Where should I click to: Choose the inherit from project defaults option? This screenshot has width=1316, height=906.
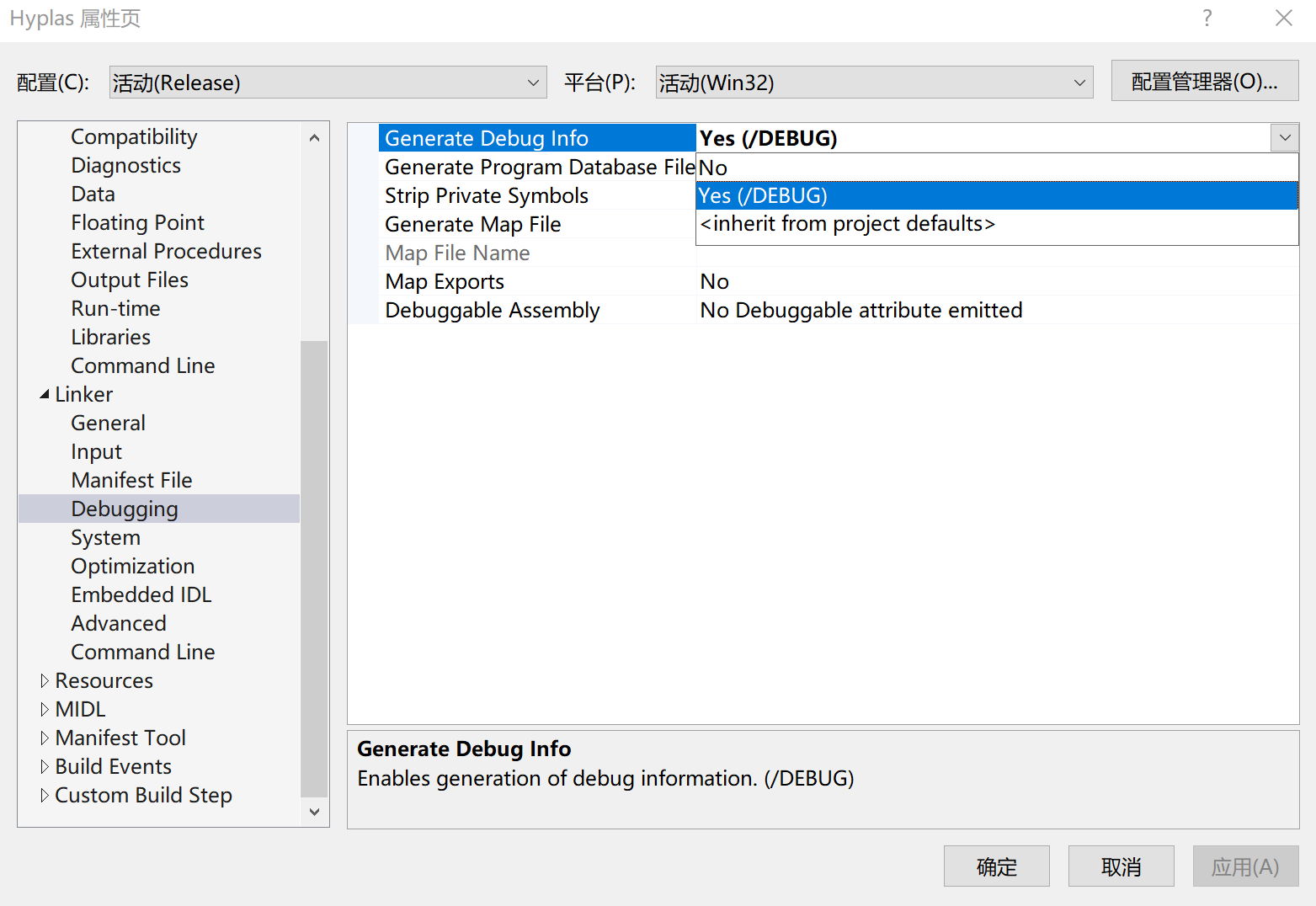click(x=847, y=223)
